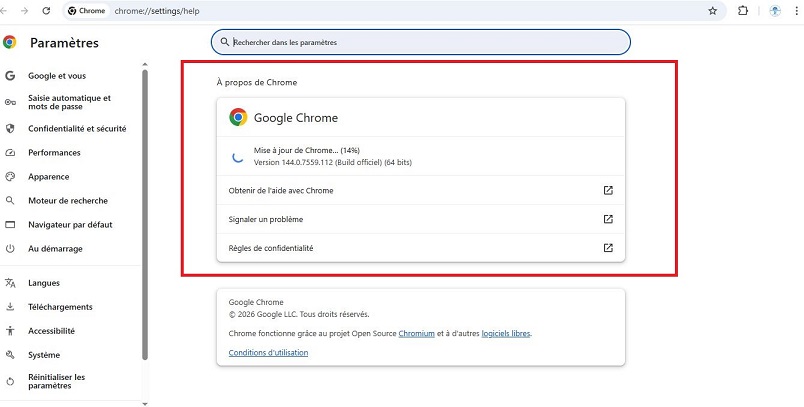Open the logiciels libres link
Screen dimensions: 804x407
506,333
